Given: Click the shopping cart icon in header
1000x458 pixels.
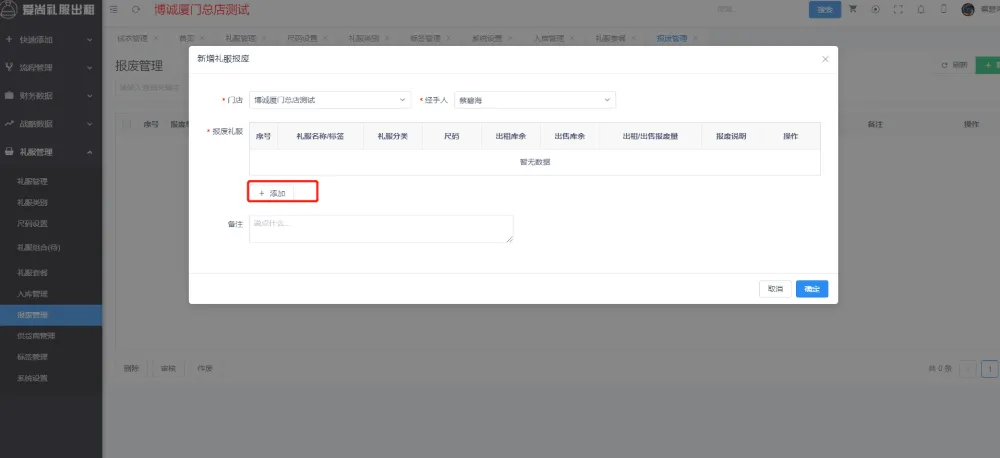Looking at the screenshot, I should pos(853,9).
